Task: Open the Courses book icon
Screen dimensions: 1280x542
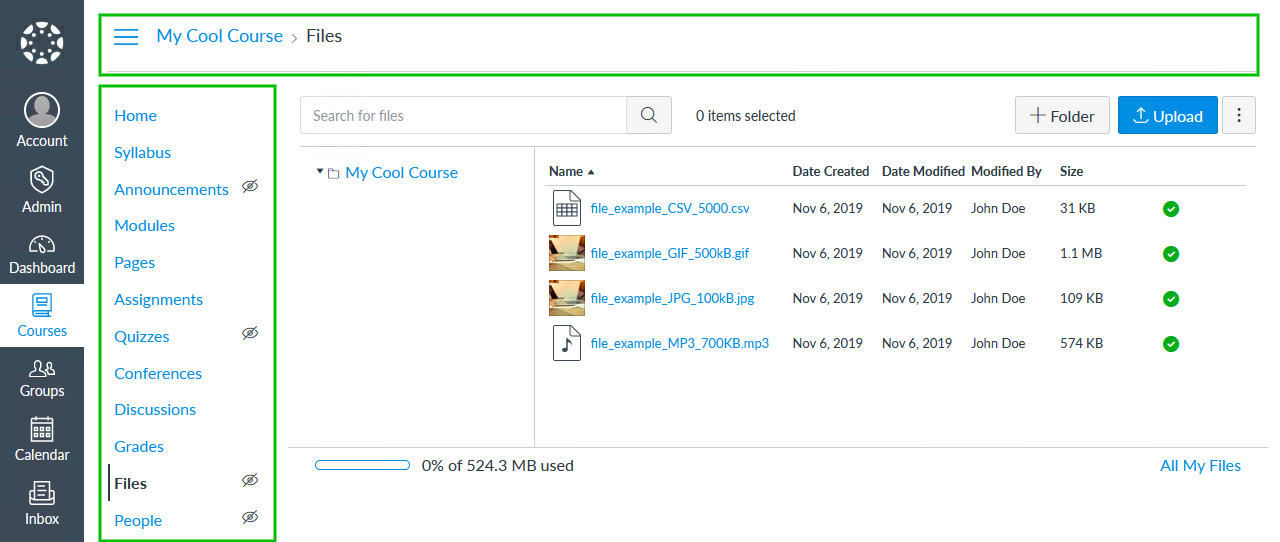Action: tap(42, 305)
